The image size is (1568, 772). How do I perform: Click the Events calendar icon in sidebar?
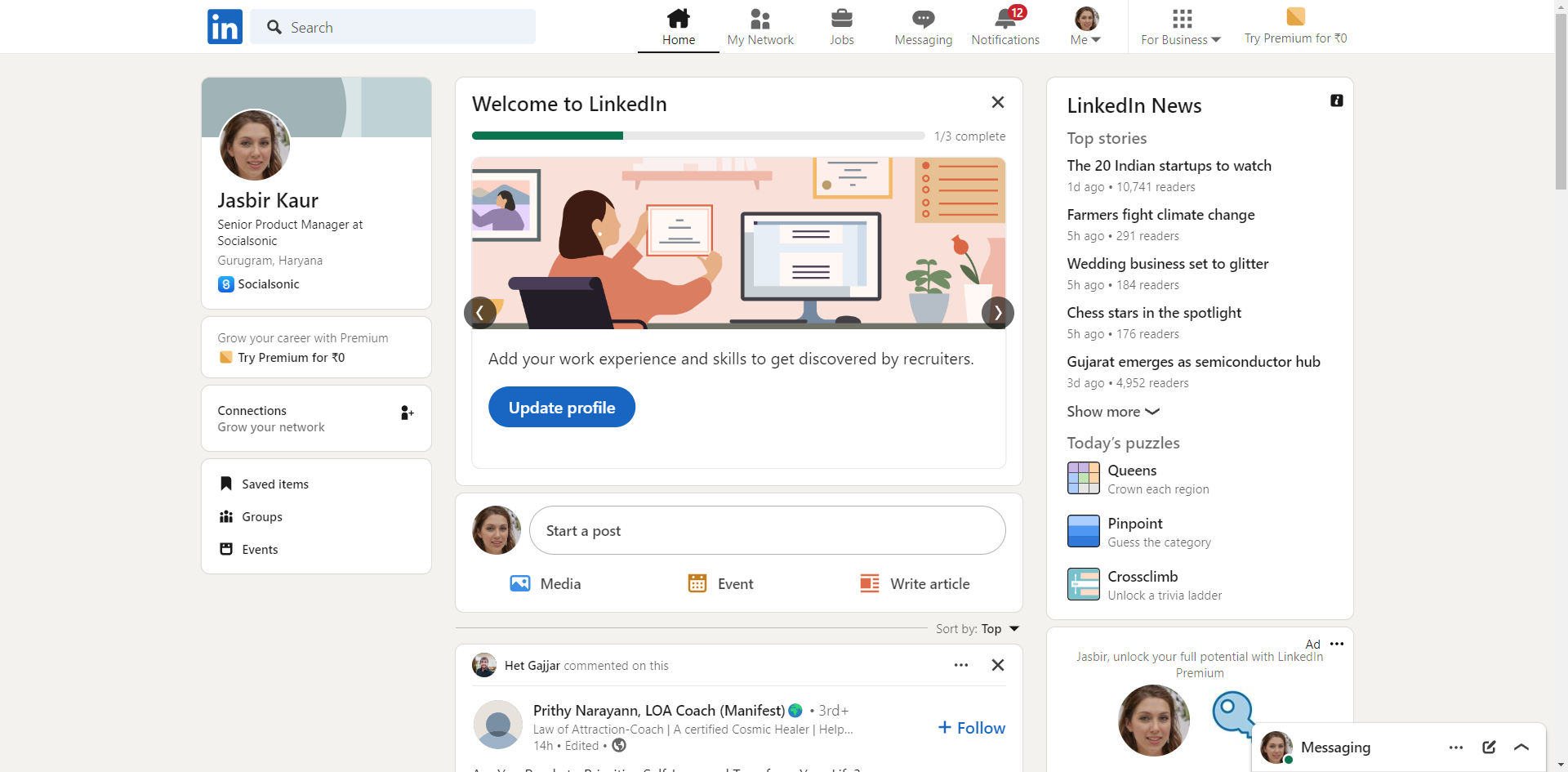pyautogui.click(x=226, y=549)
